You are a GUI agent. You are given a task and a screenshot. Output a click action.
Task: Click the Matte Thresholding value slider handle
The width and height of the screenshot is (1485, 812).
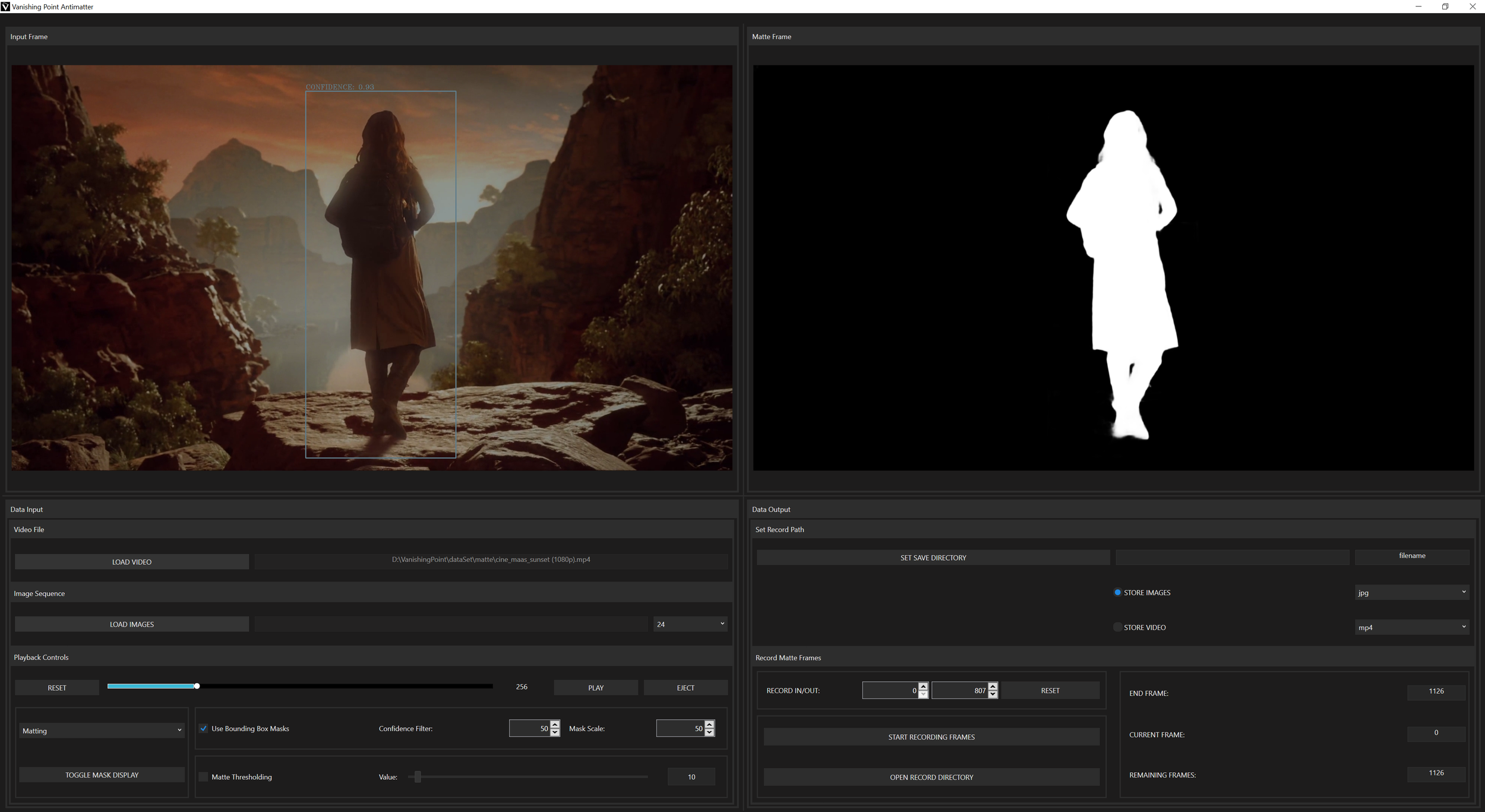418,776
